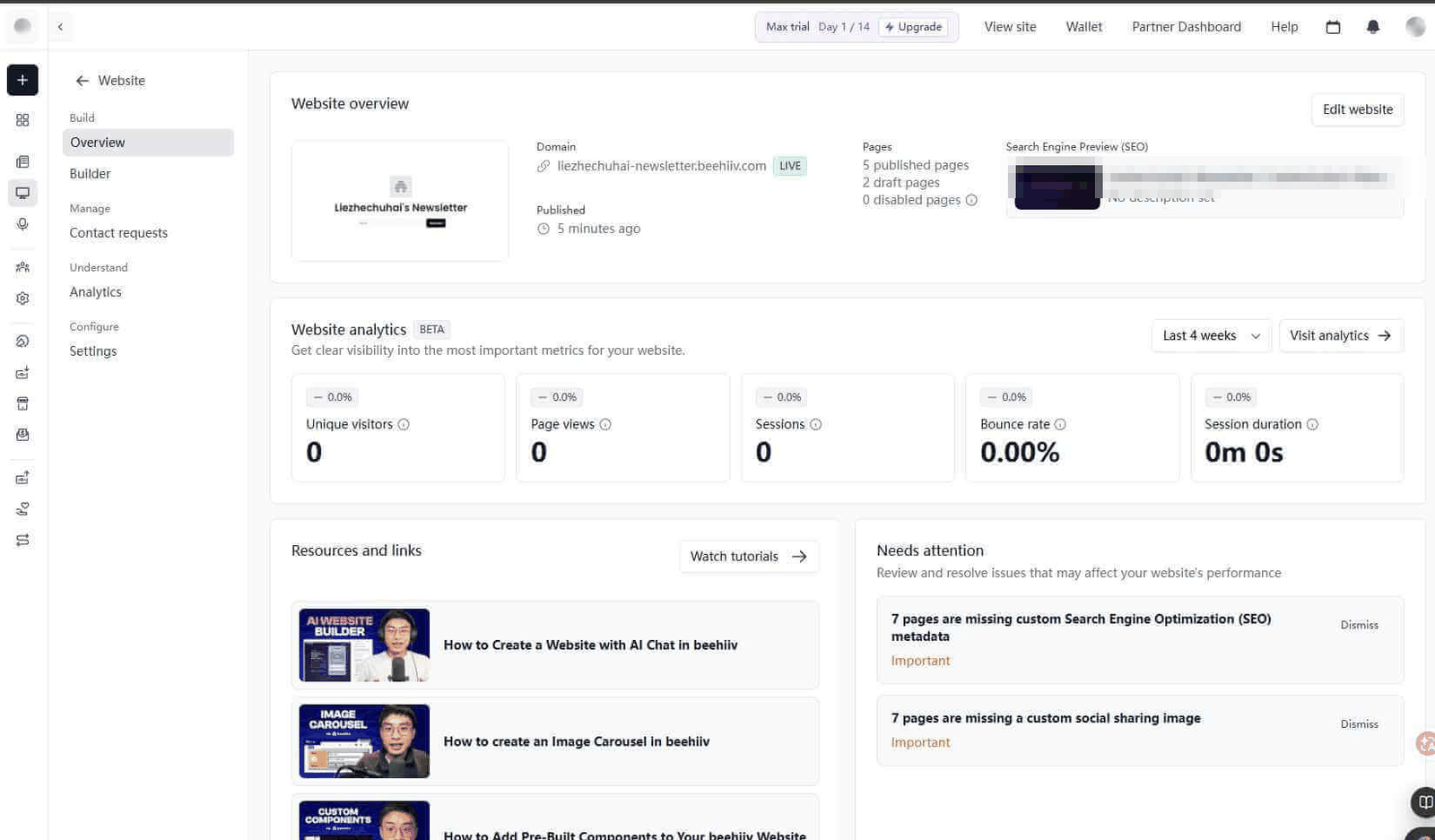This screenshot has width=1435, height=840.
Task: Open the liezhechuhai-newsletter.beehiiv.com domain link
Action: 662,166
